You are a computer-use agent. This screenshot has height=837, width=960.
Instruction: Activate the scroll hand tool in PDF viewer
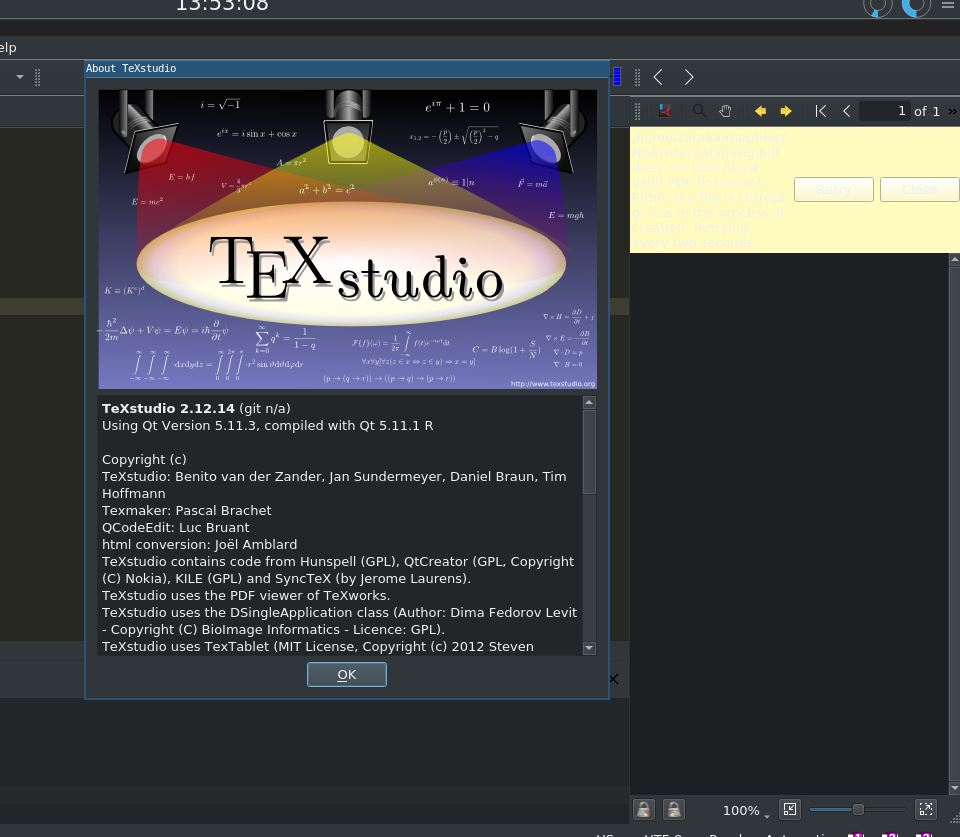tap(725, 110)
